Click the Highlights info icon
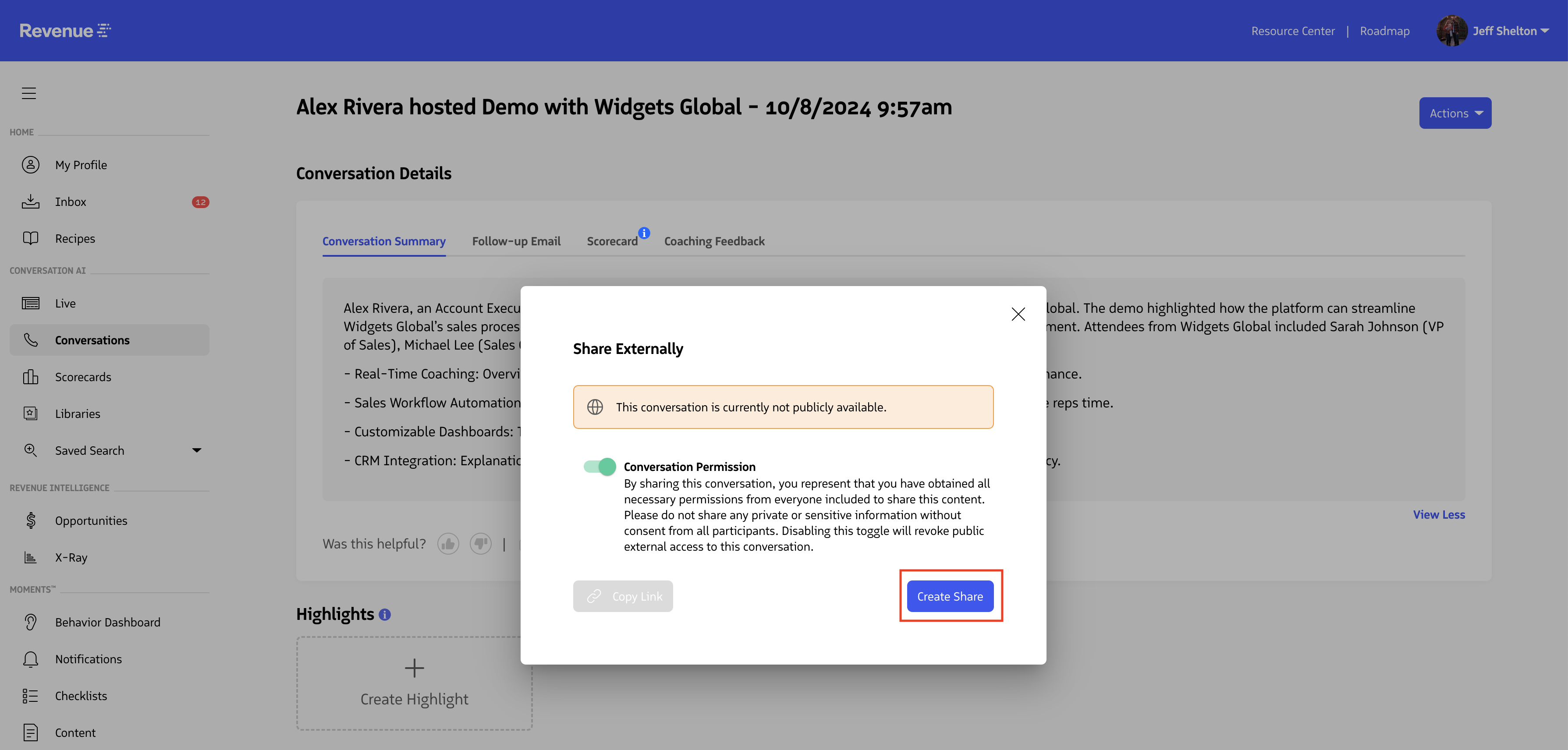This screenshot has width=1568, height=750. click(385, 614)
